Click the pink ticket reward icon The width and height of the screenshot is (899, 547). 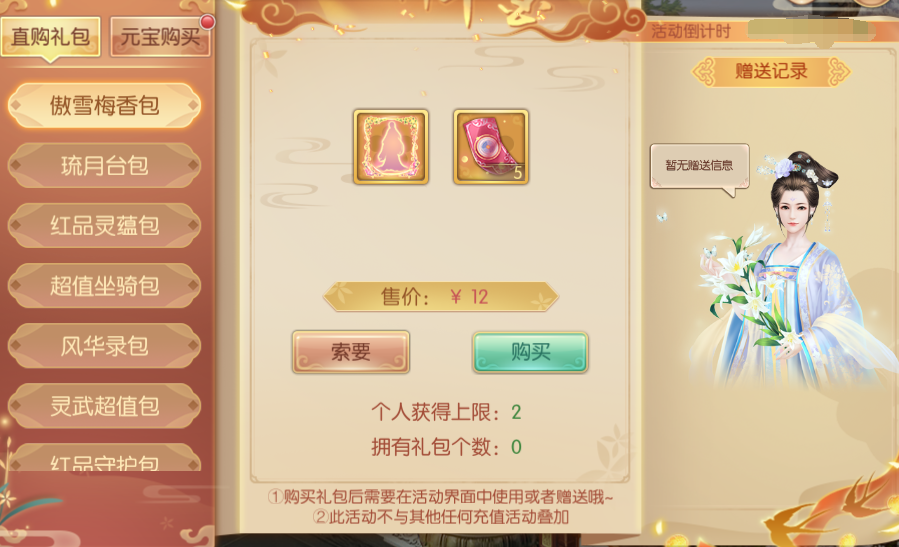(491, 147)
